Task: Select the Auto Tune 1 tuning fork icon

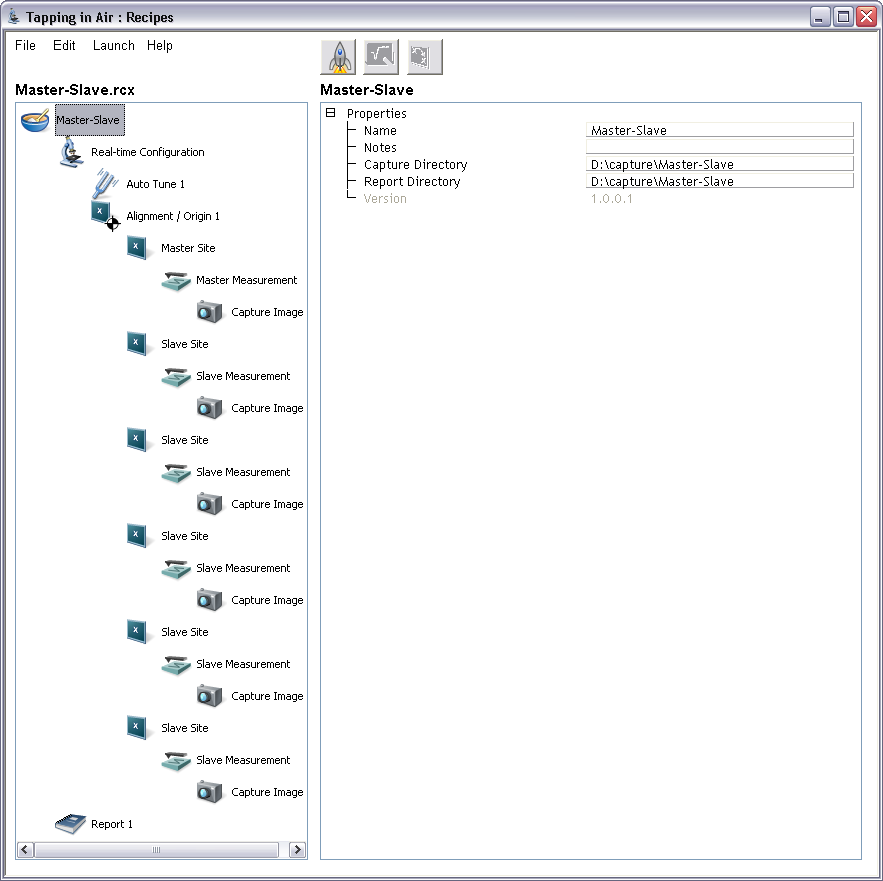Action: point(105,184)
